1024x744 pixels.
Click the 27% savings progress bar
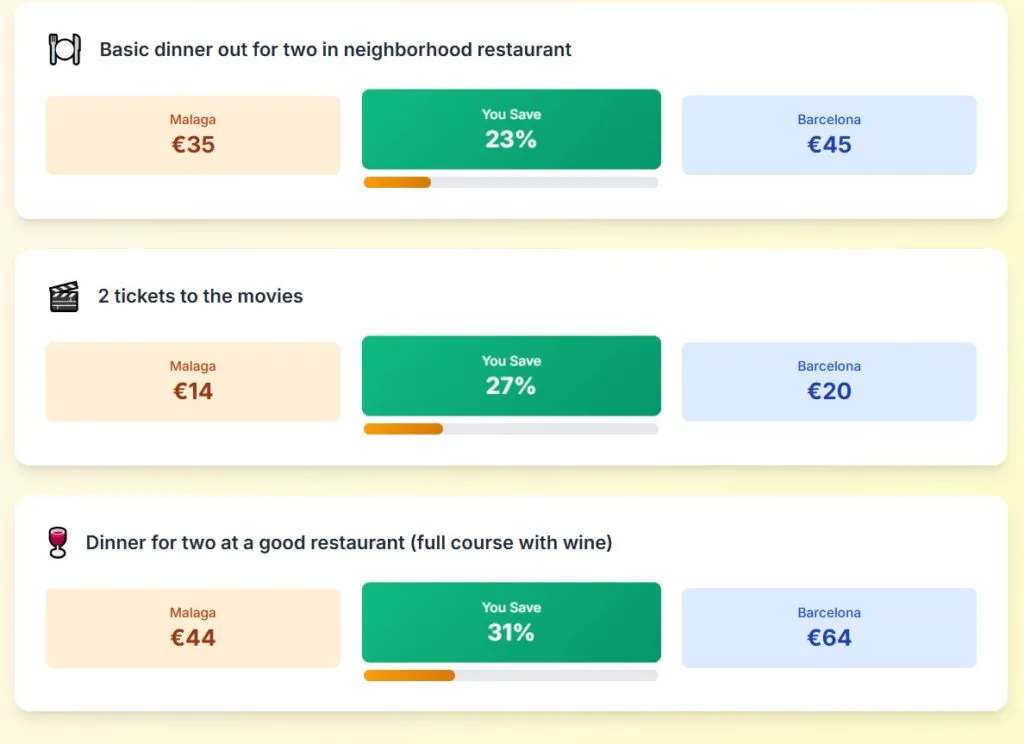510,429
